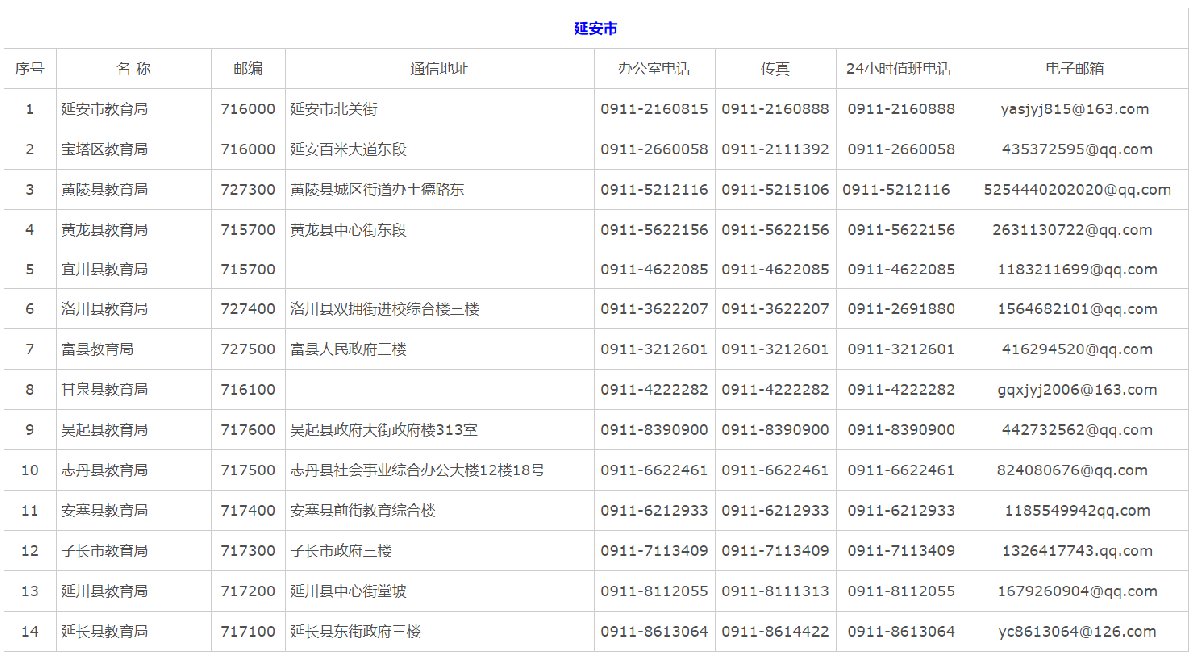Viewport: 1200px width, 662px height.
Task: Click the postal code 717600
Action: [248, 430]
